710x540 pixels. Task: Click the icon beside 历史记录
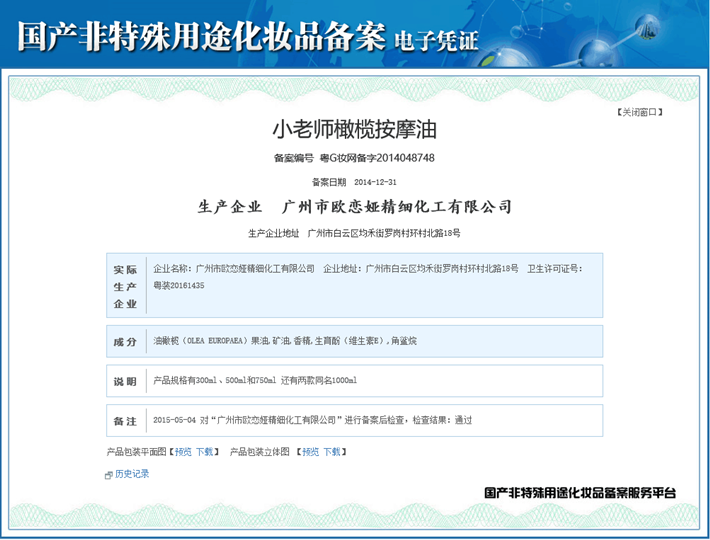109,475
